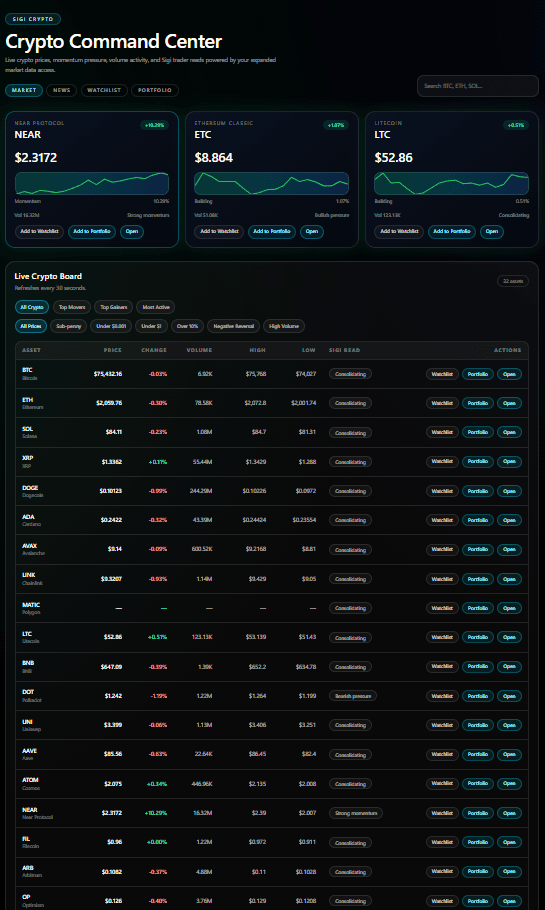Screen dimensions: 545x910
Task: Add SOL row to Portfolio
Action: coord(478,432)
